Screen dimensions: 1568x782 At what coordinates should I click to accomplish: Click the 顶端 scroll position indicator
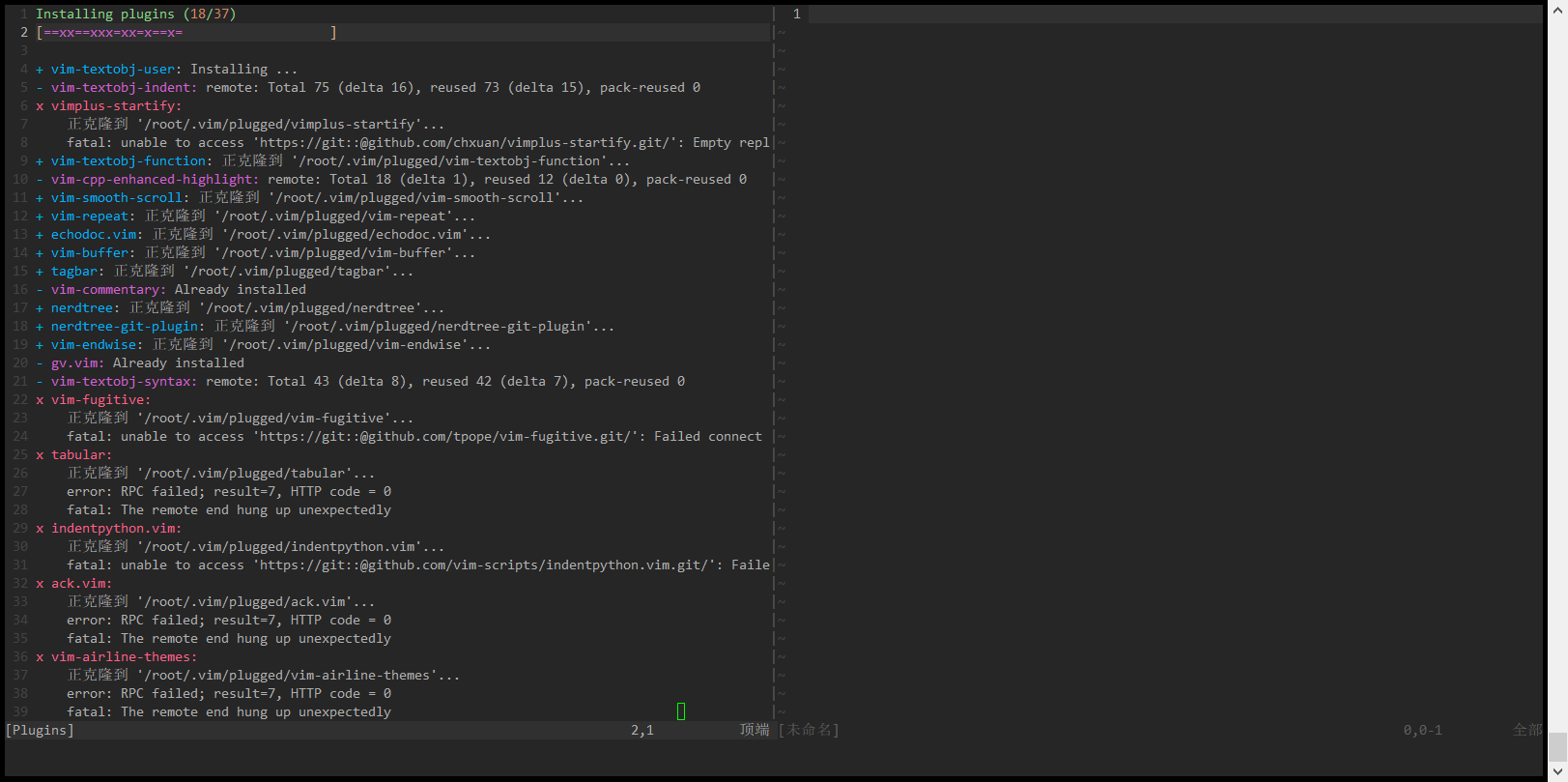click(755, 730)
